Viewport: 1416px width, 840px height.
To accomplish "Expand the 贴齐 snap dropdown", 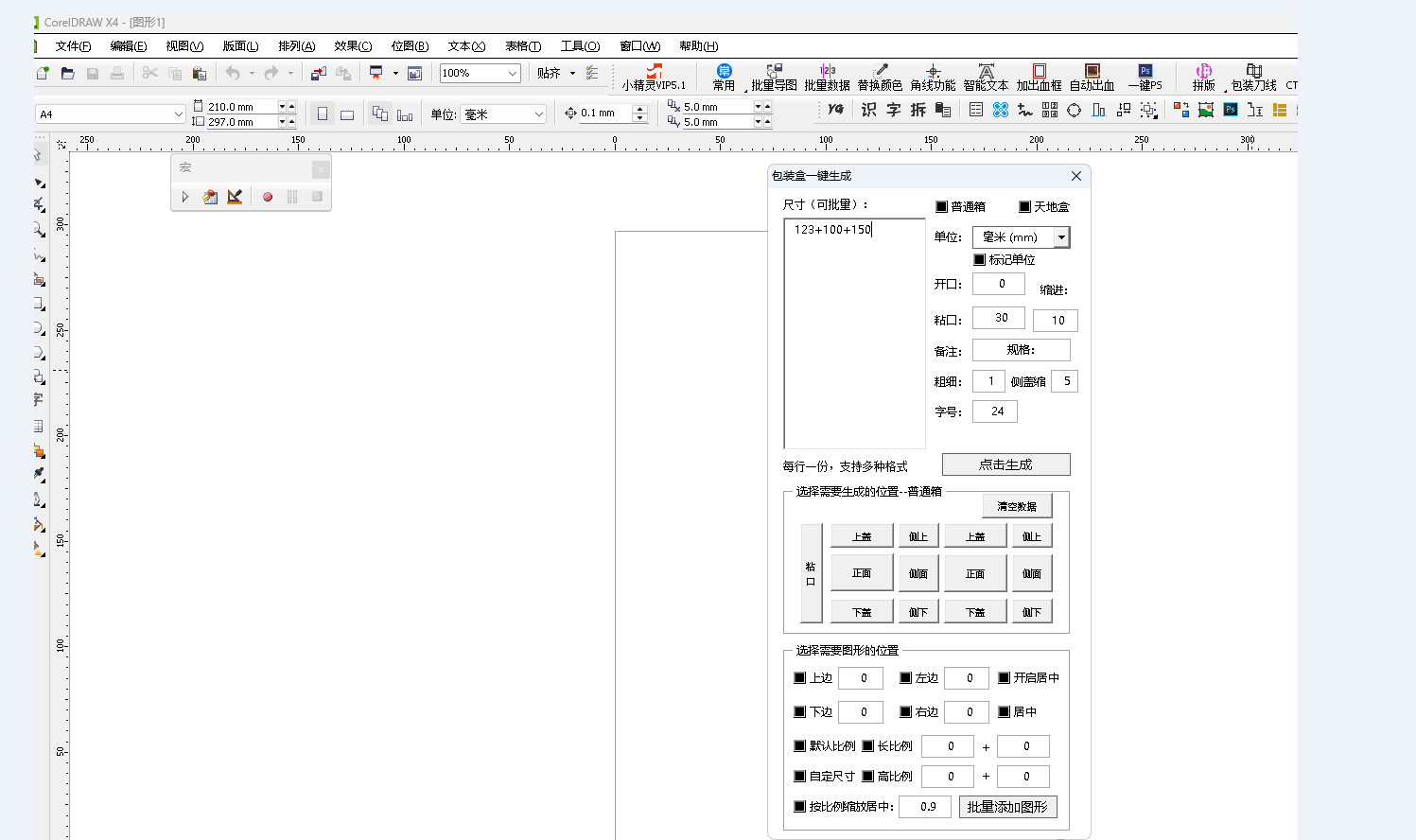I will (x=572, y=73).
